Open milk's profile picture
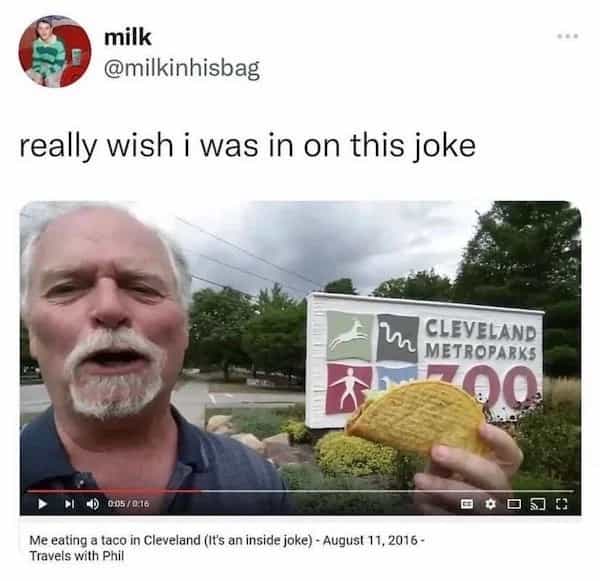Viewport: 600px width, 581px height. pyautogui.click(x=55, y=52)
